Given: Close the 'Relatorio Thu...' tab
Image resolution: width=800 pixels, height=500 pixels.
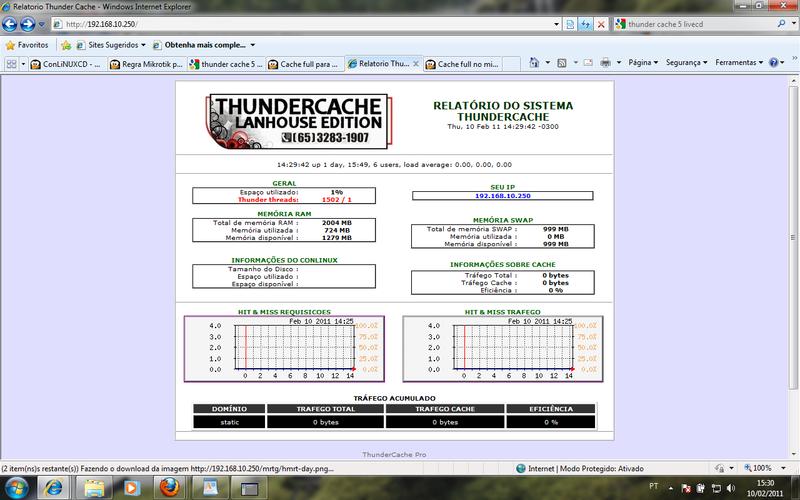Looking at the screenshot, I should click(x=416, y=64).
